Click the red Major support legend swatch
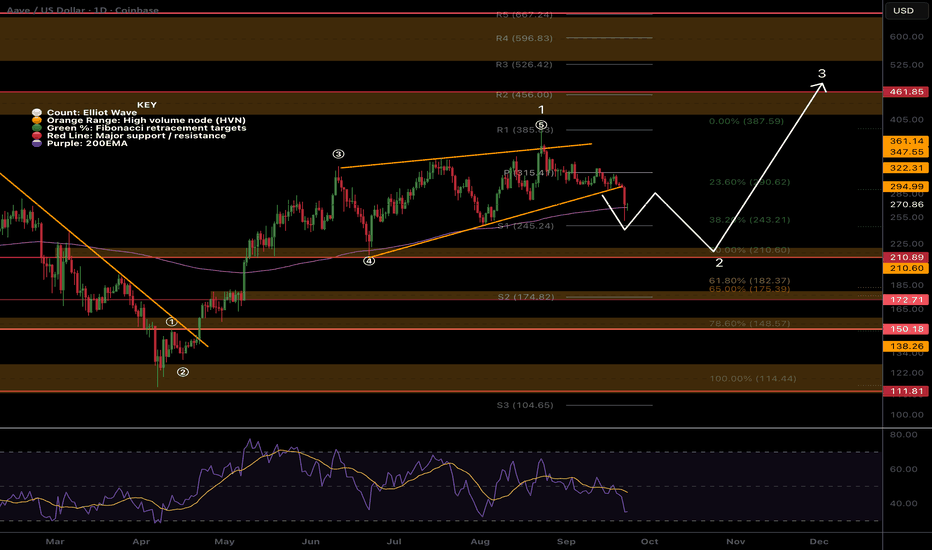The height and width of the screenshot is (550, 932). 37,135
